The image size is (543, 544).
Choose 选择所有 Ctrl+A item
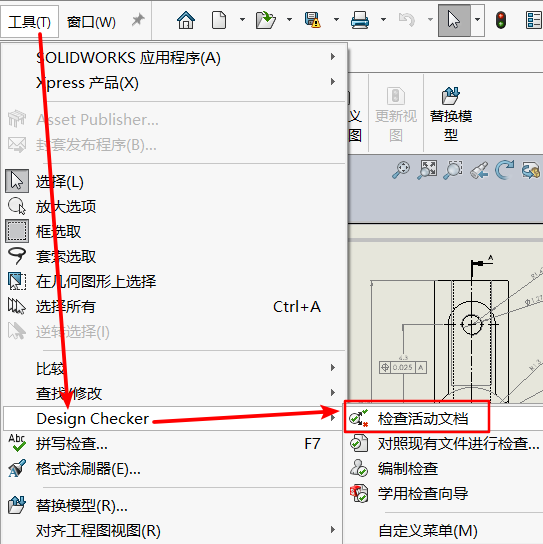pyautogui.click(x=174, y=307)
